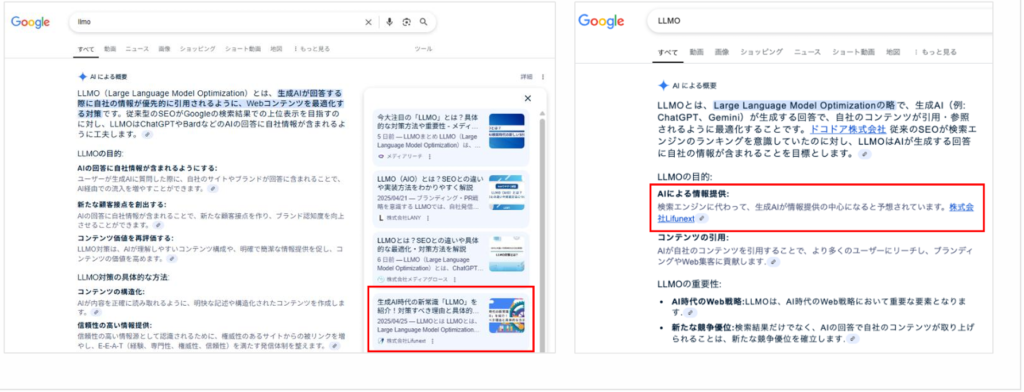The image size is (1024, 392).
Task: Start voice search with the microphone icon
Action: coord(389,22)
